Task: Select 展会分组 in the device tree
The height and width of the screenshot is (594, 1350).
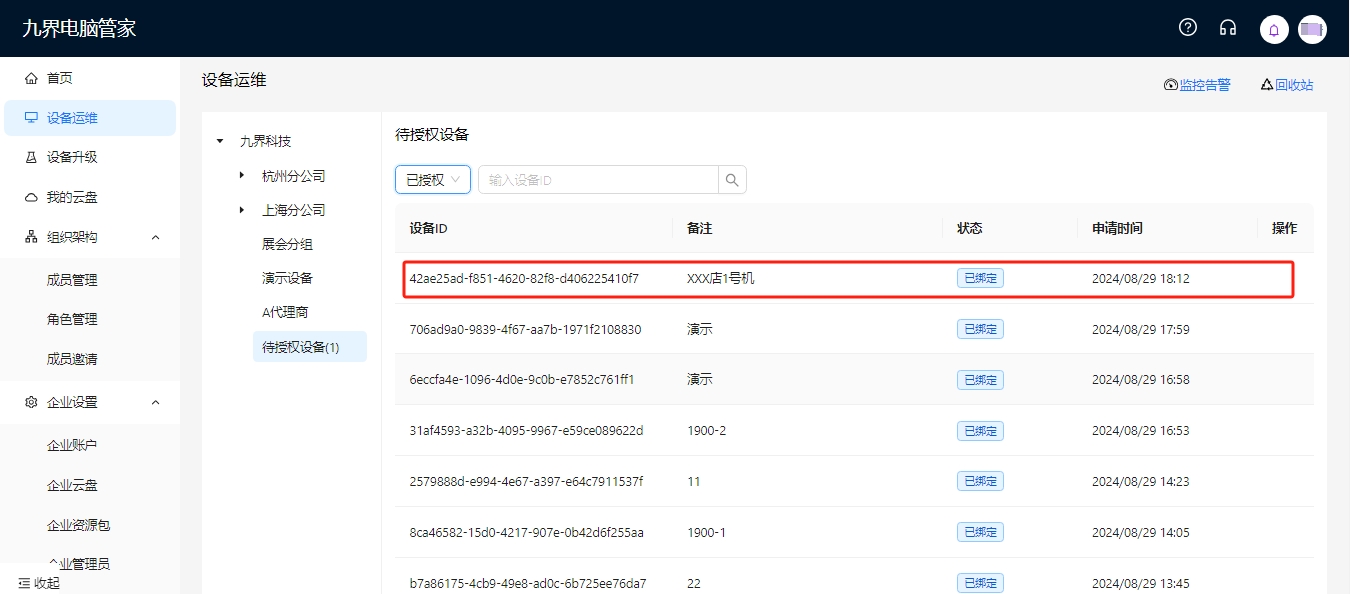Action: [x=288, y=244]
